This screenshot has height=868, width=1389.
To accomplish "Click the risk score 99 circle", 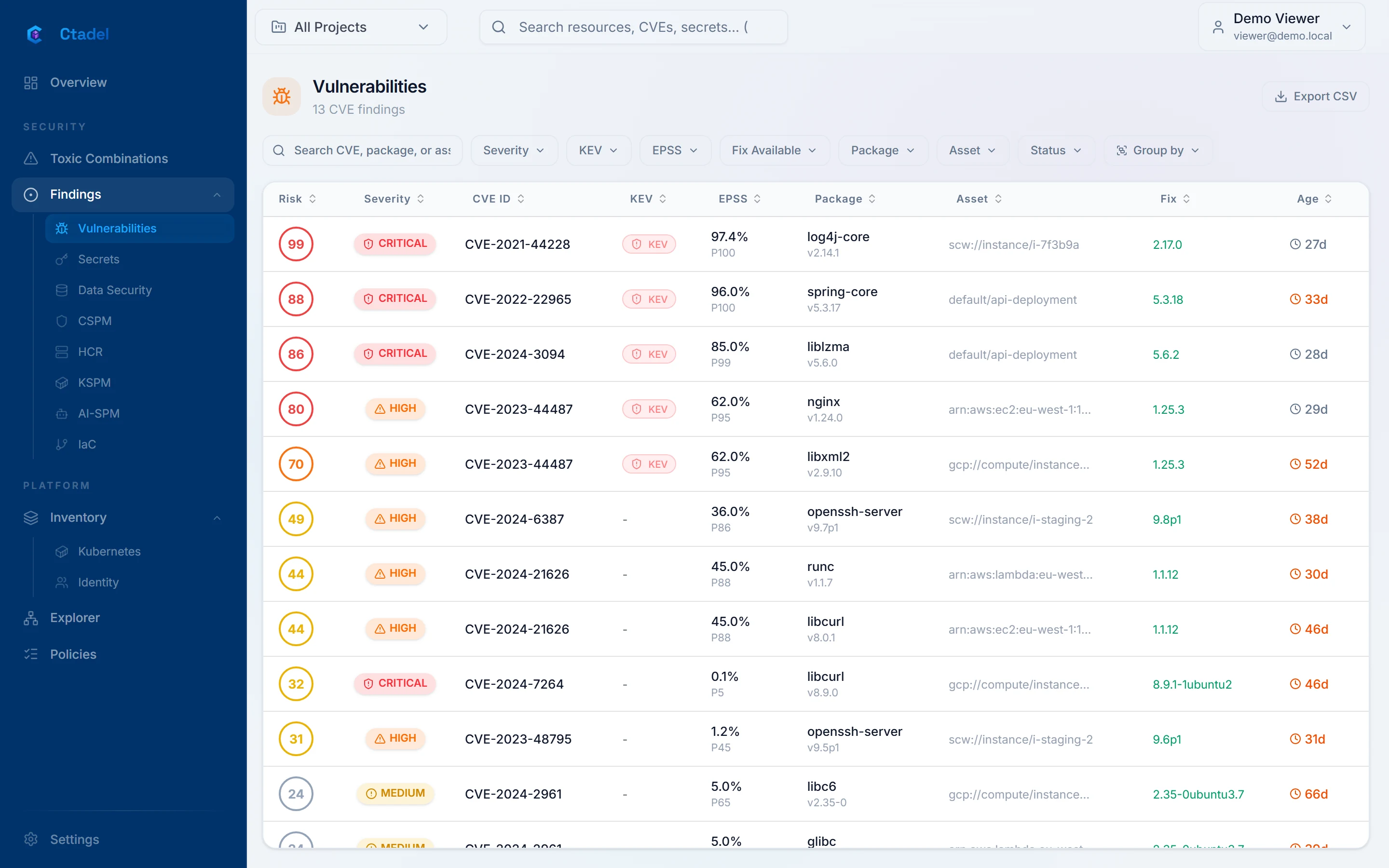I will 296,244.
